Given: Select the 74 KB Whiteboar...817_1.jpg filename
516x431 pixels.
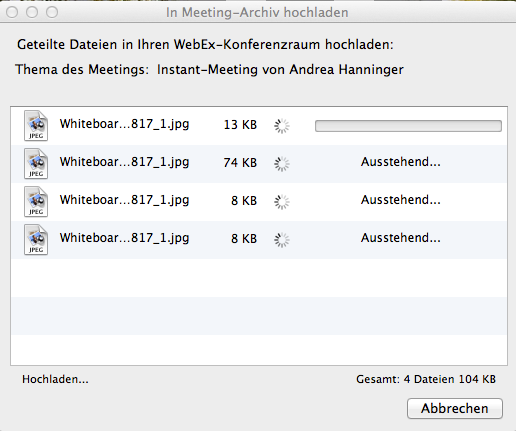Looking at the screenshot, I should pyautogui.click(x=124, y=162).
